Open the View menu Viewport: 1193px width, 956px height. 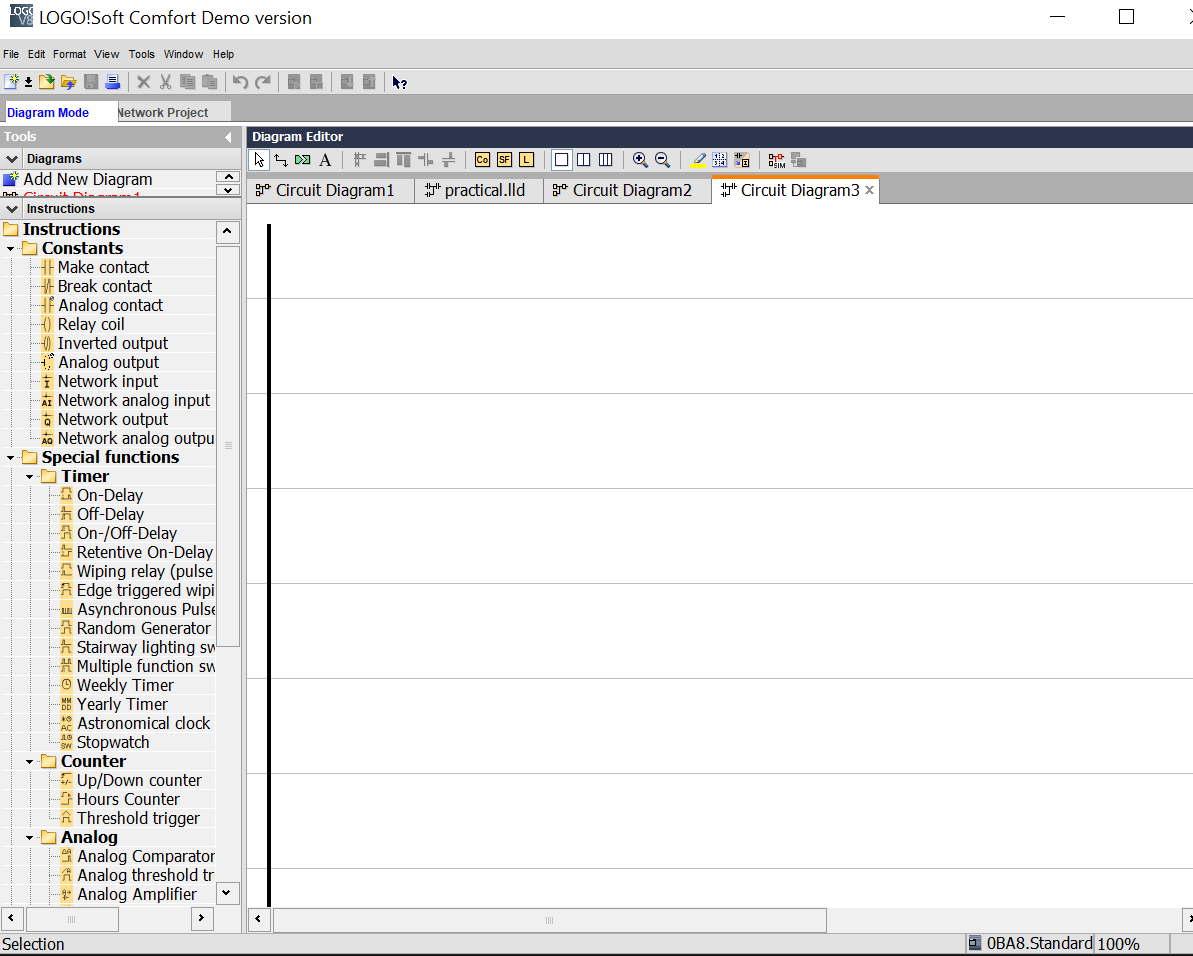107,54
